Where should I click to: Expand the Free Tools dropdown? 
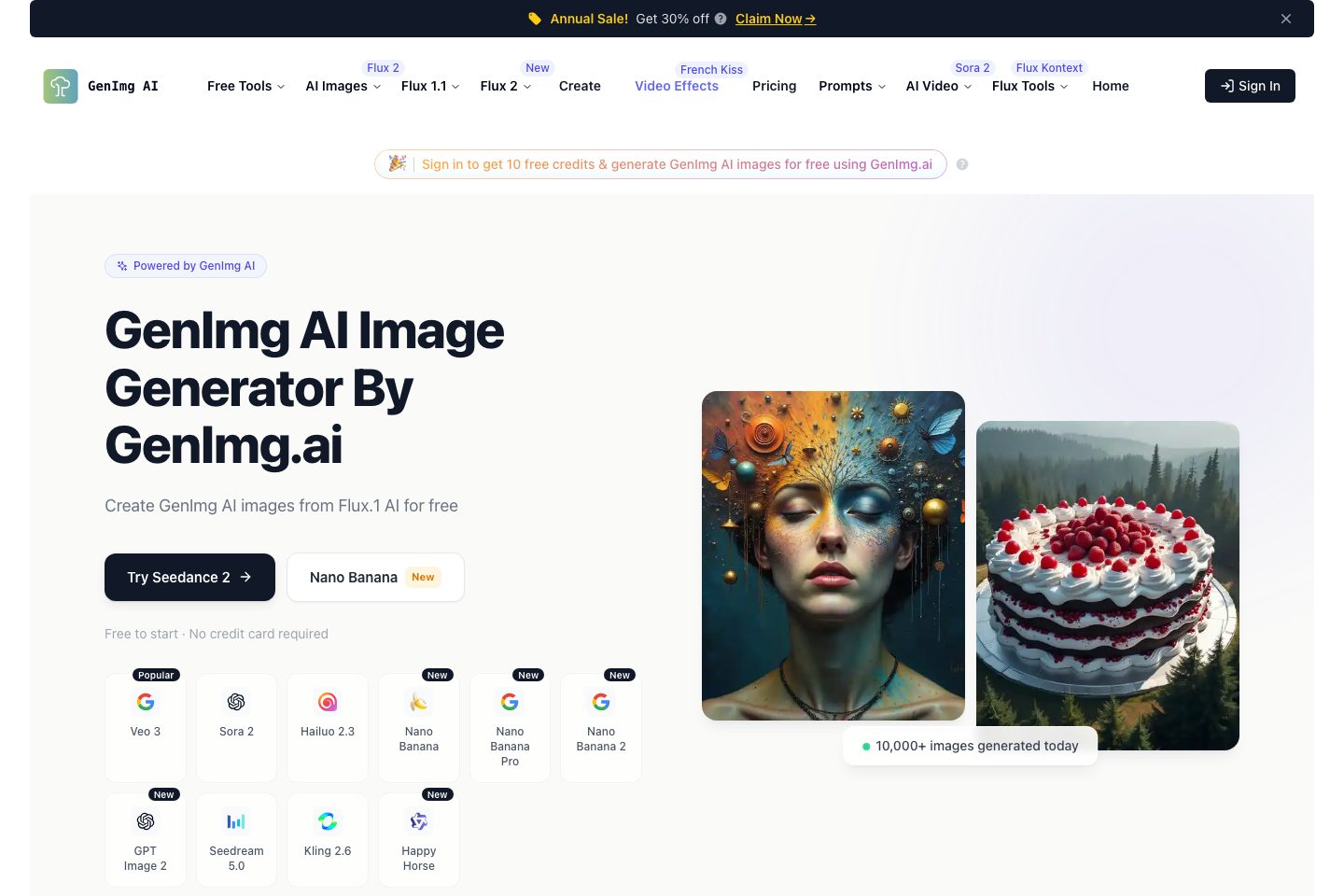point(246,86)
